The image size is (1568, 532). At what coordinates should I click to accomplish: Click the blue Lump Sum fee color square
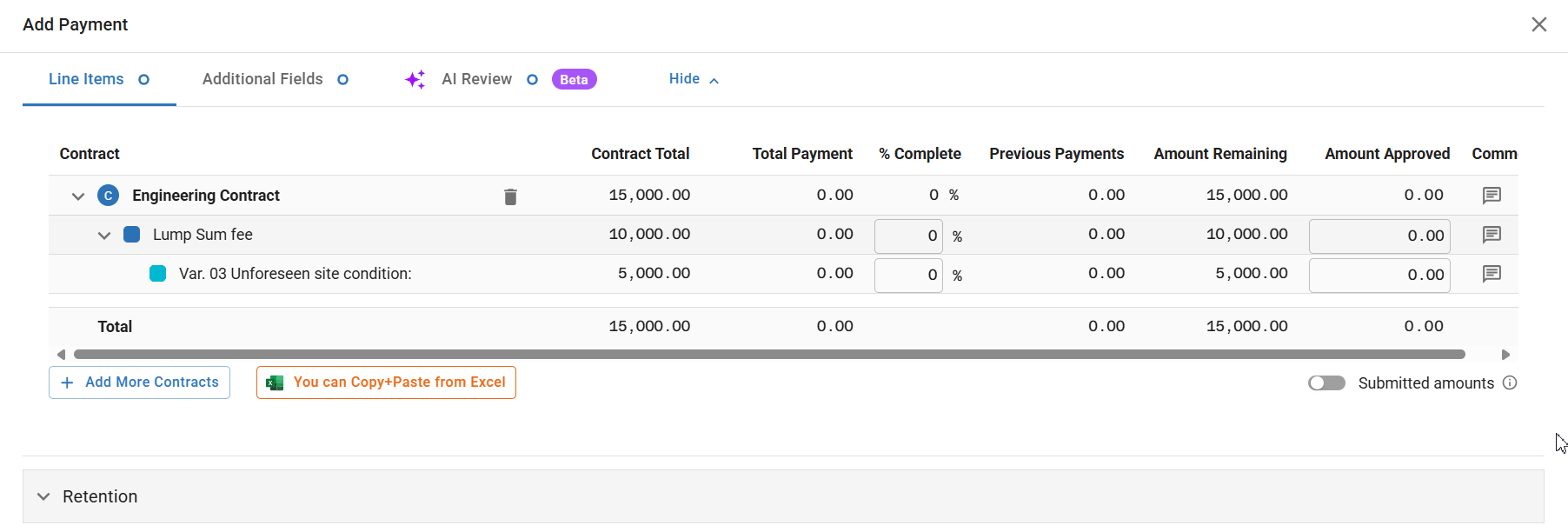pyautogui.click(x=132, y=235)
